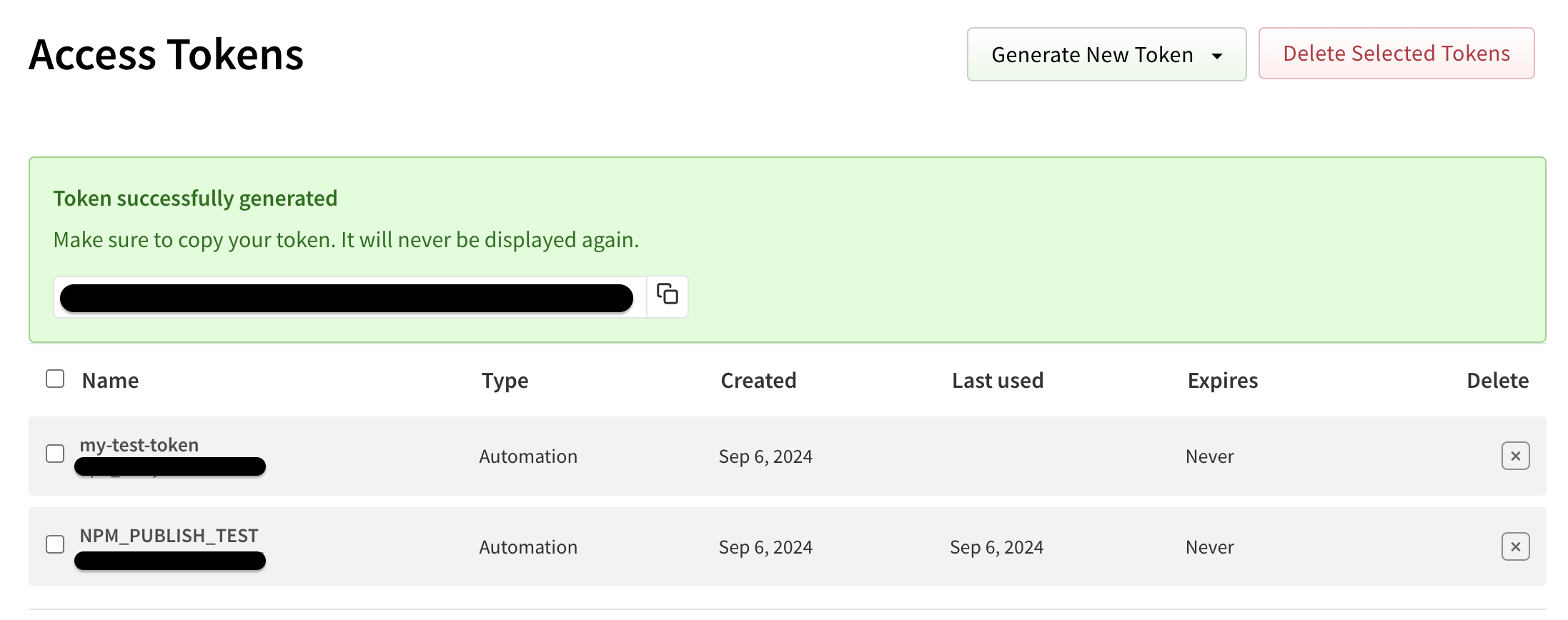The image size is (1568, 620).
Task: Open the NPM_PUBLISH_TEST name link
Action: 169,536
